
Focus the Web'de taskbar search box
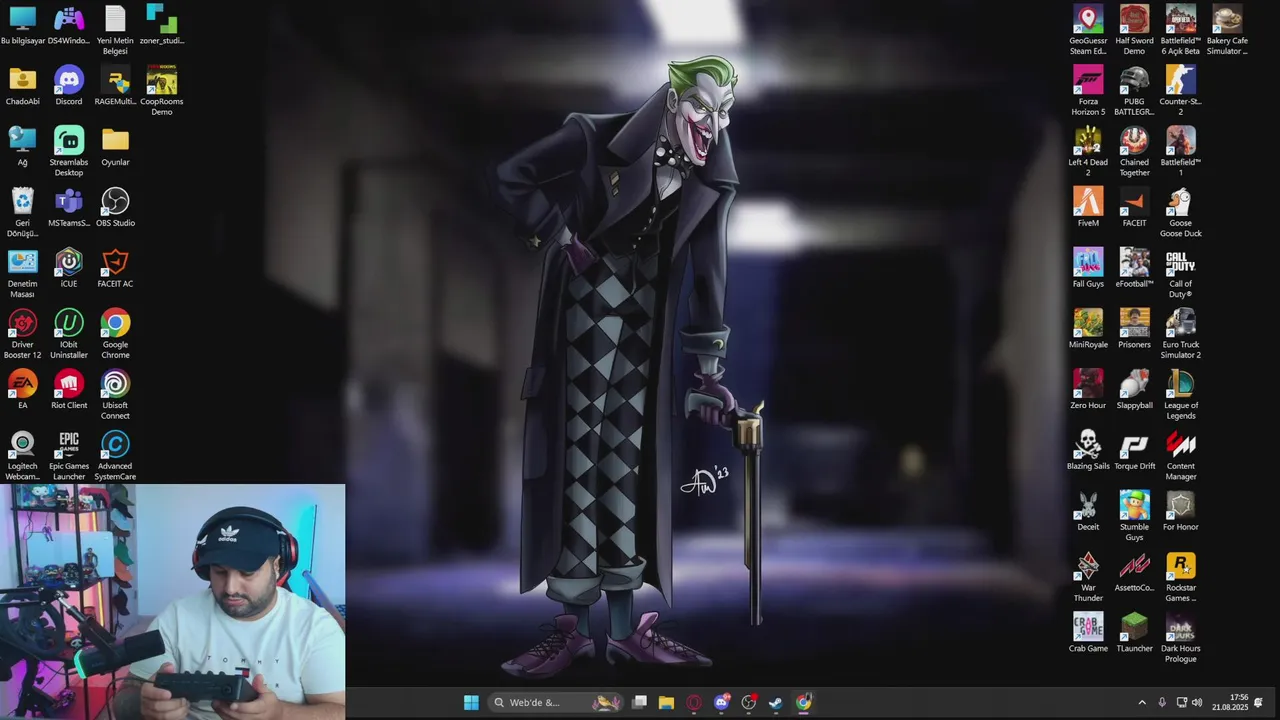pos(555,702)
